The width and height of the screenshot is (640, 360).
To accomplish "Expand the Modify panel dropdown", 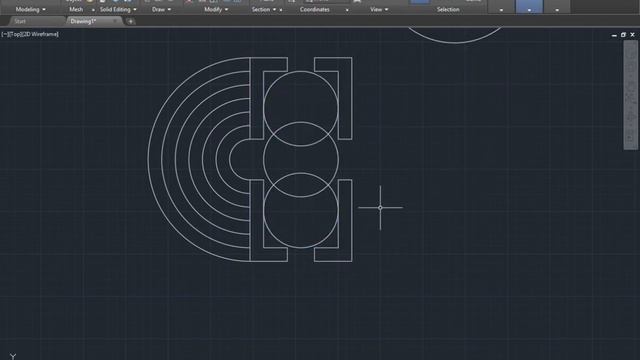I will [x=216, y=9].
